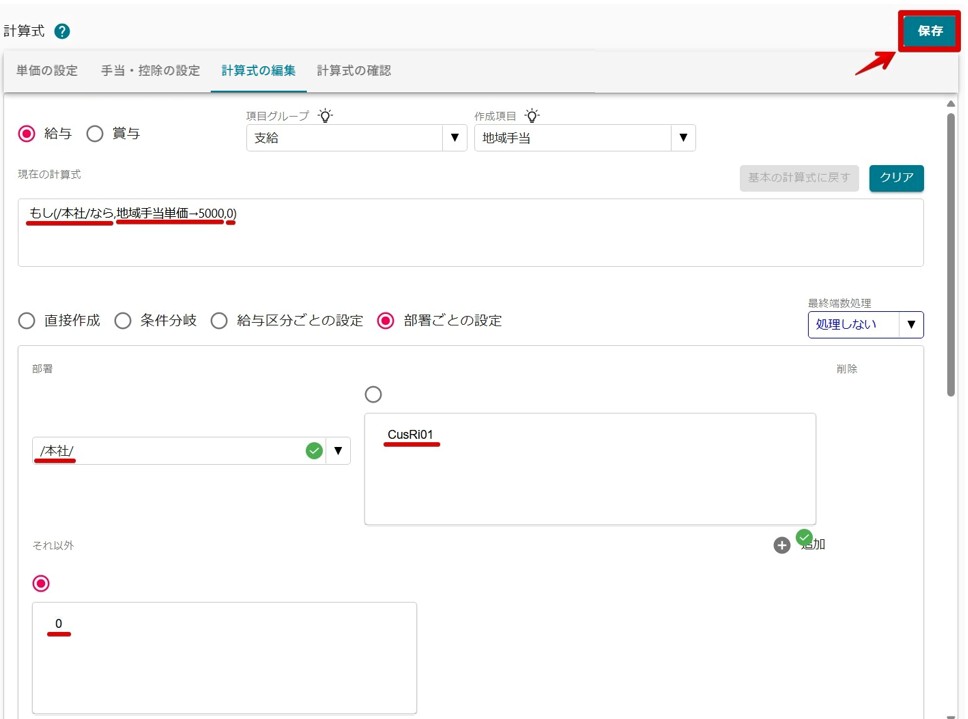Click the 現在の計算式 label
The width and height of the screenshot is (968, 719).
[49, 175]
